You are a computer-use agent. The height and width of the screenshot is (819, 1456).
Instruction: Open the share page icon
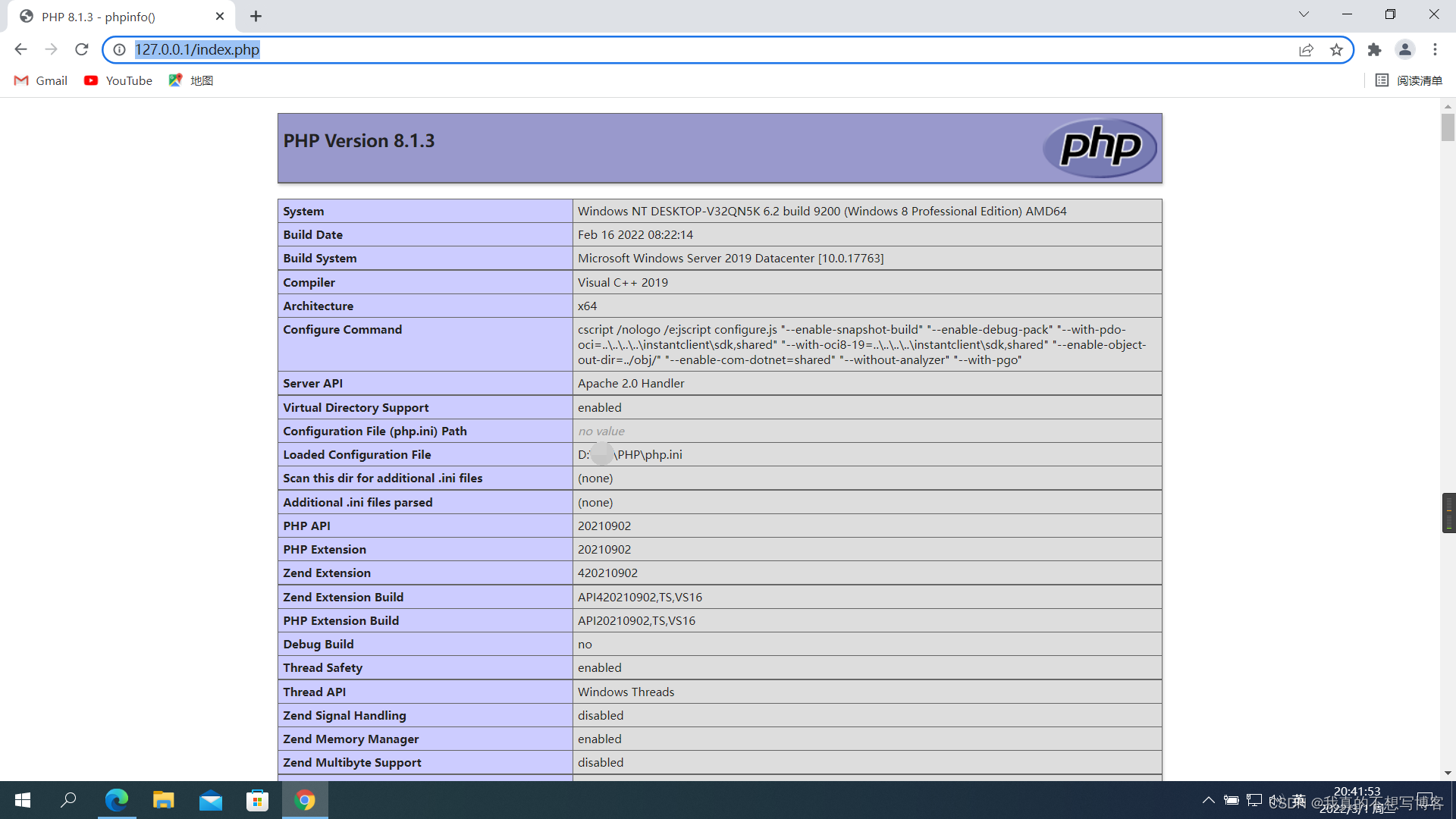1306,49
